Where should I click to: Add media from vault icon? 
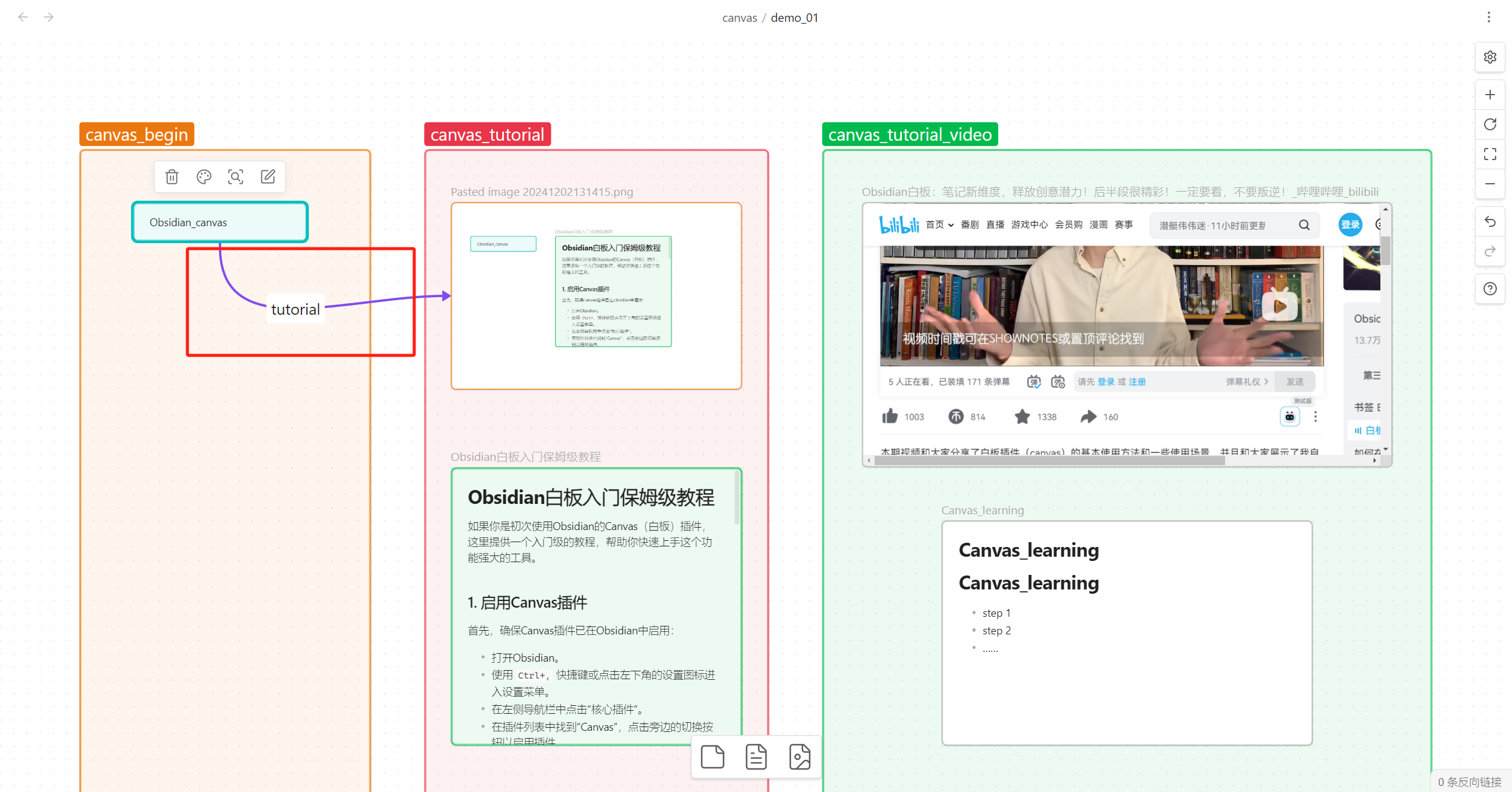pos(799,757)
